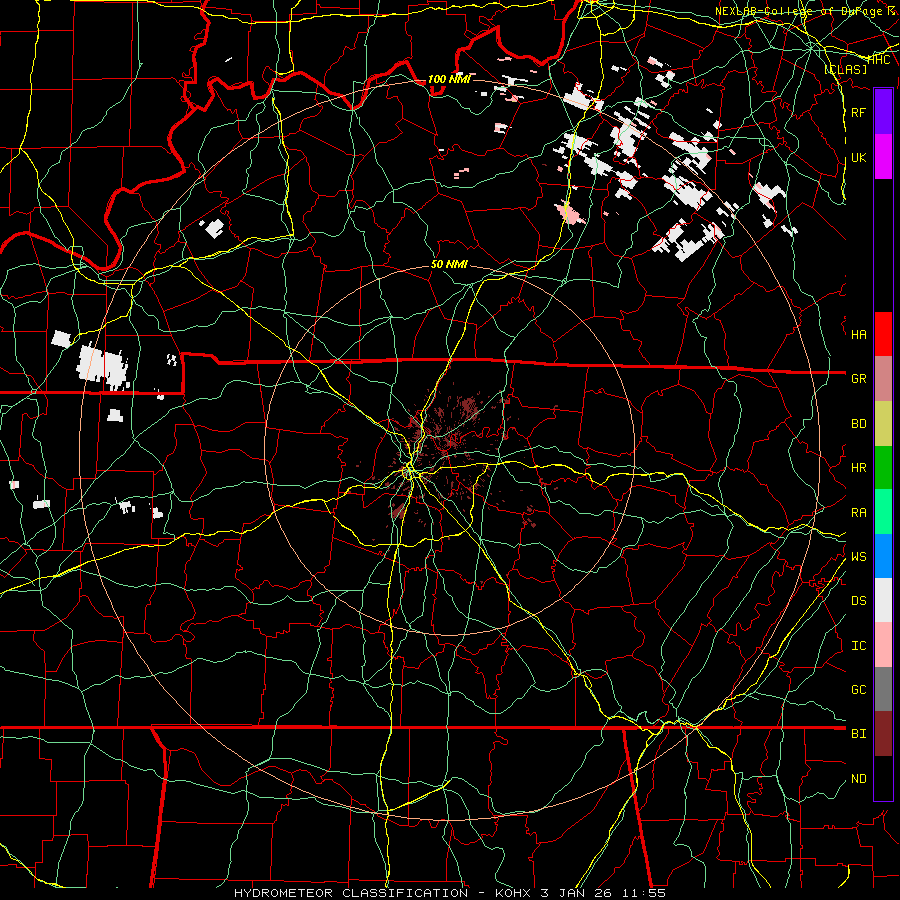
Task: Click the GC legend label
Action: (858, 690)
